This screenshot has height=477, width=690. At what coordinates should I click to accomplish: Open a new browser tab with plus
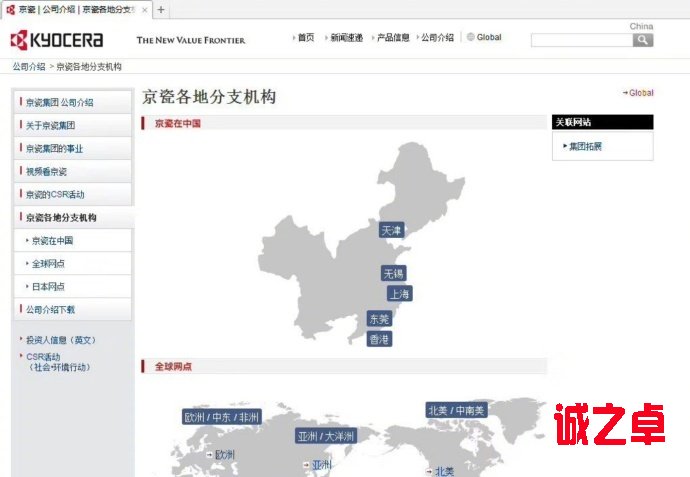click(x=161, y=10)
